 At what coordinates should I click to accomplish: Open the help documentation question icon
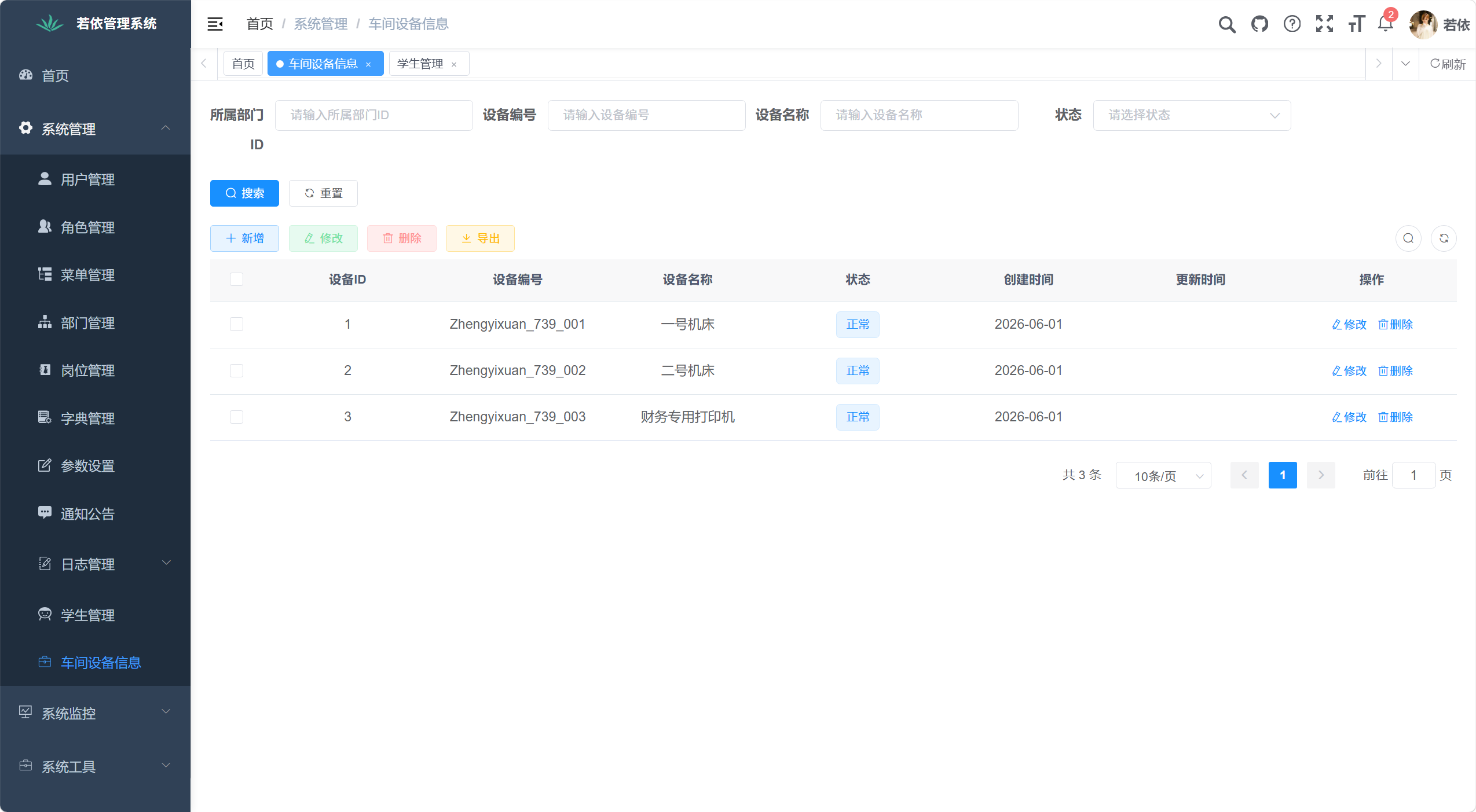1292,24
